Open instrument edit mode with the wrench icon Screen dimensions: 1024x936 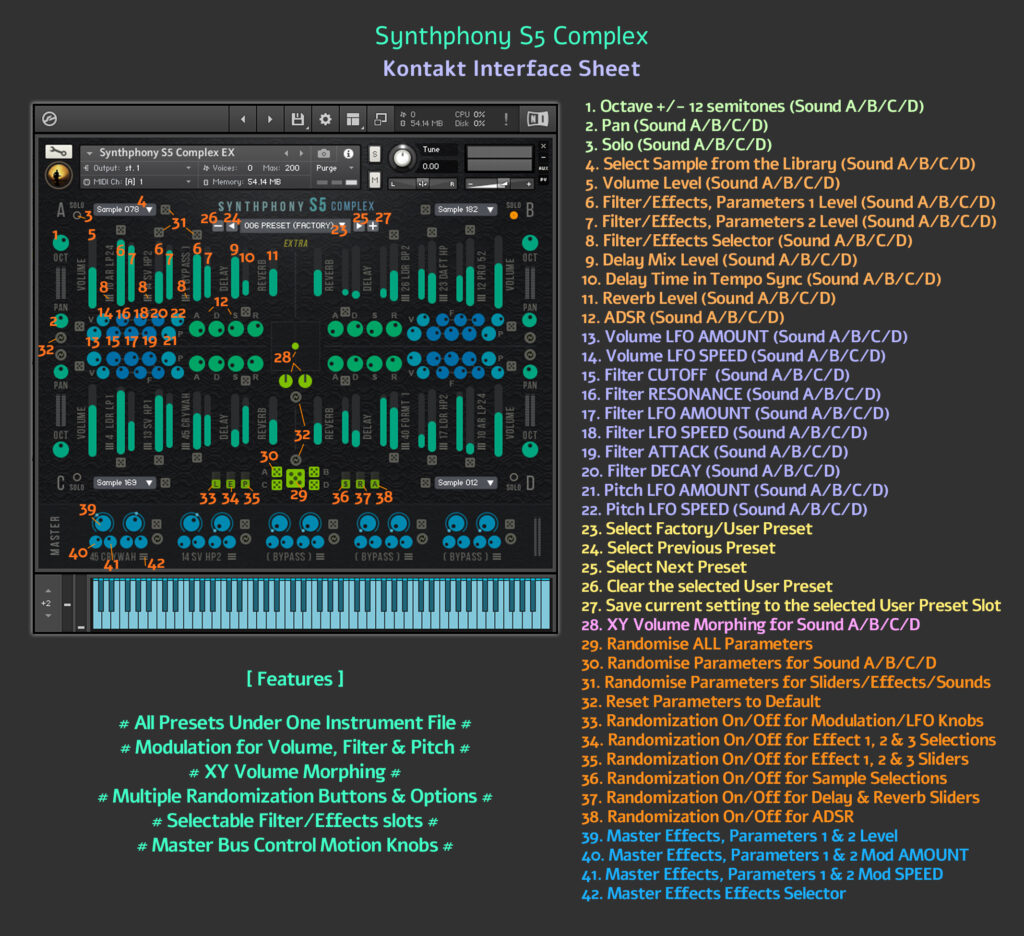[58, 152]
